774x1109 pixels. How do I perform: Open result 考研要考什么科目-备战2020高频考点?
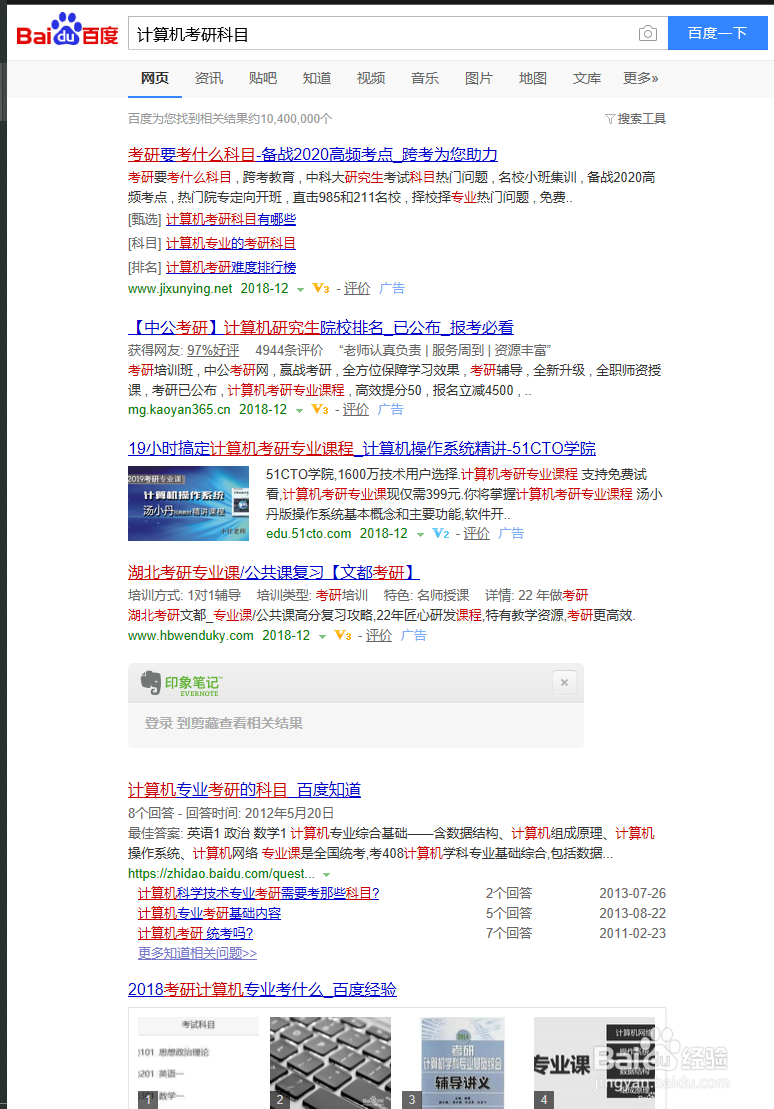pyautogui.click(x=313, y=154)
